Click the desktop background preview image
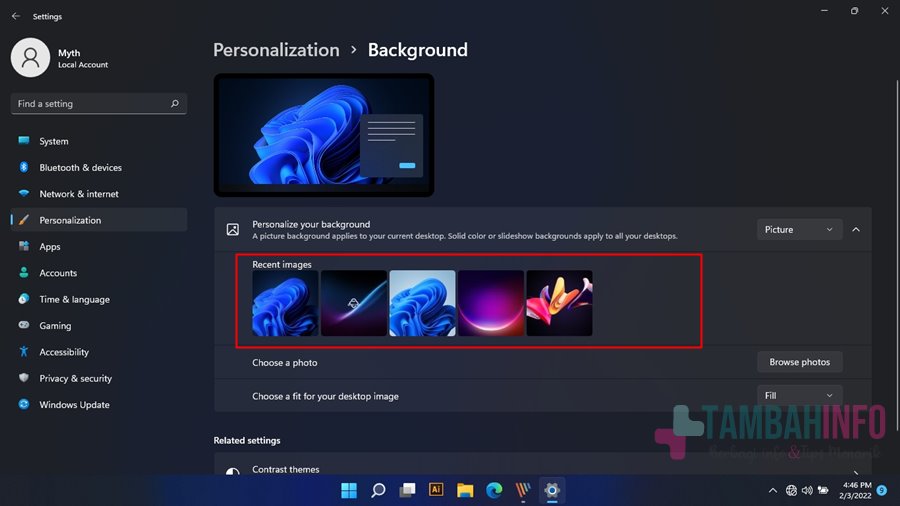 [x=324, y=135]
